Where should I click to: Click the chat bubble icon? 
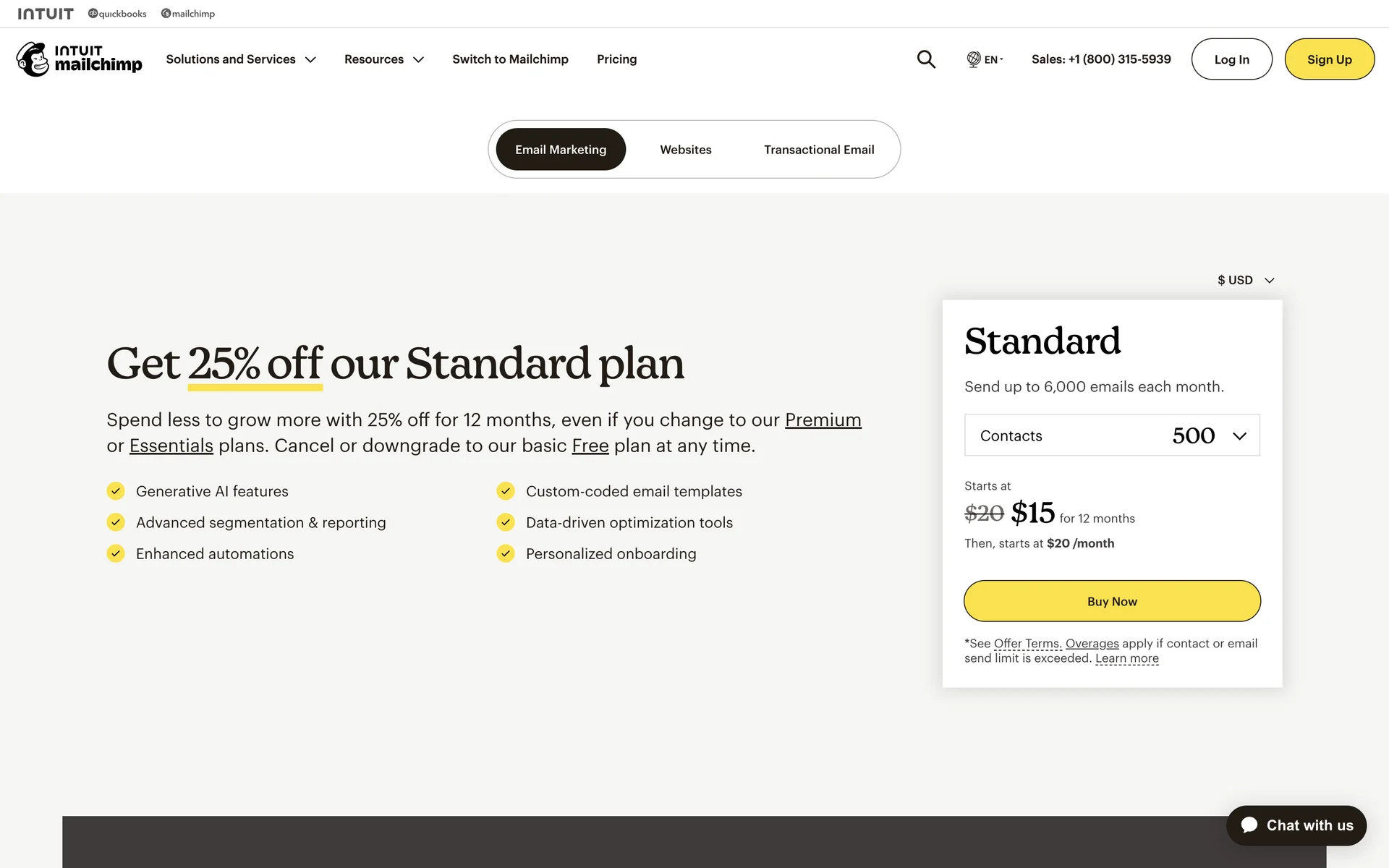pyautogui.click(x=1249, y=825)
